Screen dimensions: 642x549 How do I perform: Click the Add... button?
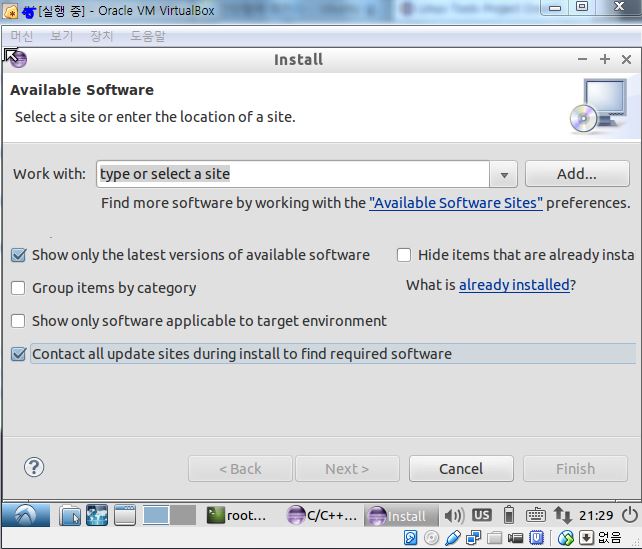coord(577,174)
